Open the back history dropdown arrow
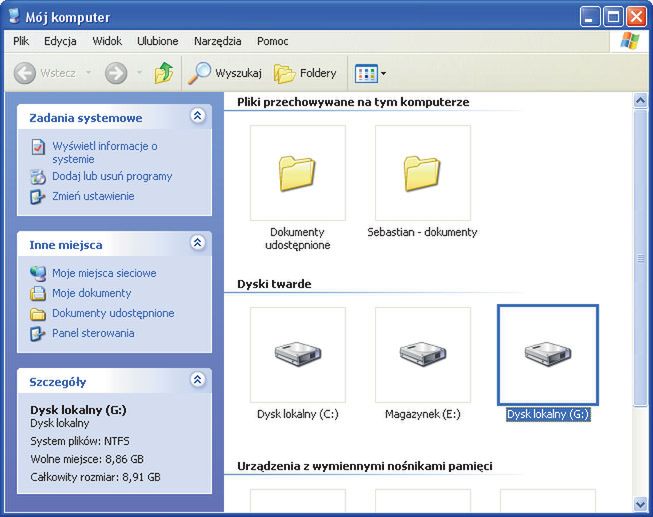The width and height of the screenshot is (653, 517). [x=88, y=73]
